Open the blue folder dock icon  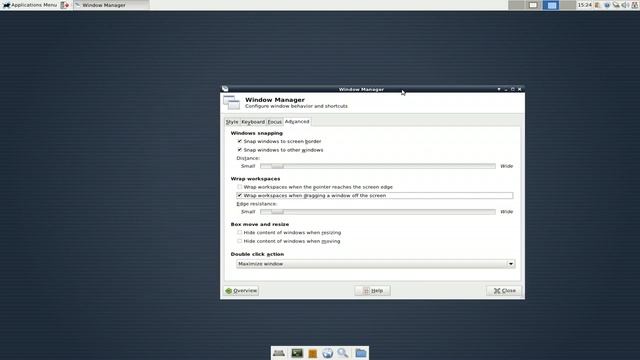pos(361,353)
